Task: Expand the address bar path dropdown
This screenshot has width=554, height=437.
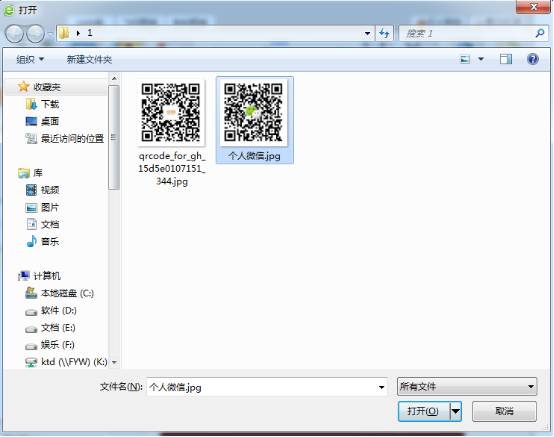Action: pyautogui.click(x=367, y=34)
